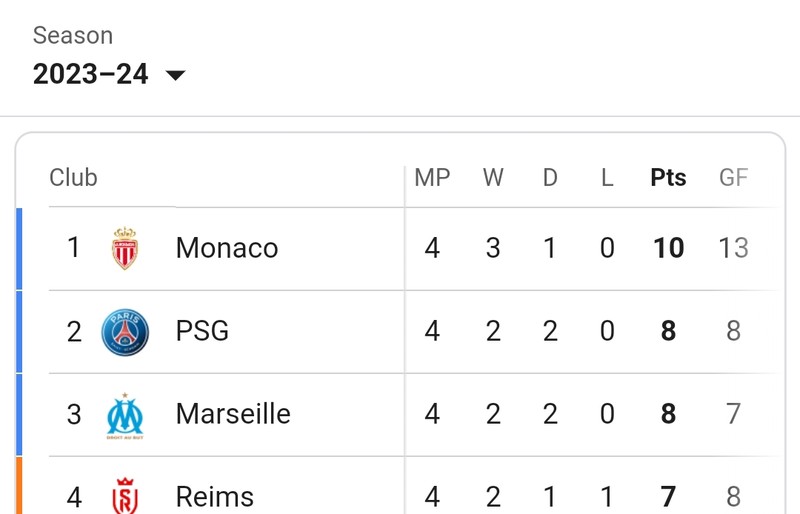Click the MP column header

coord(432,178)
